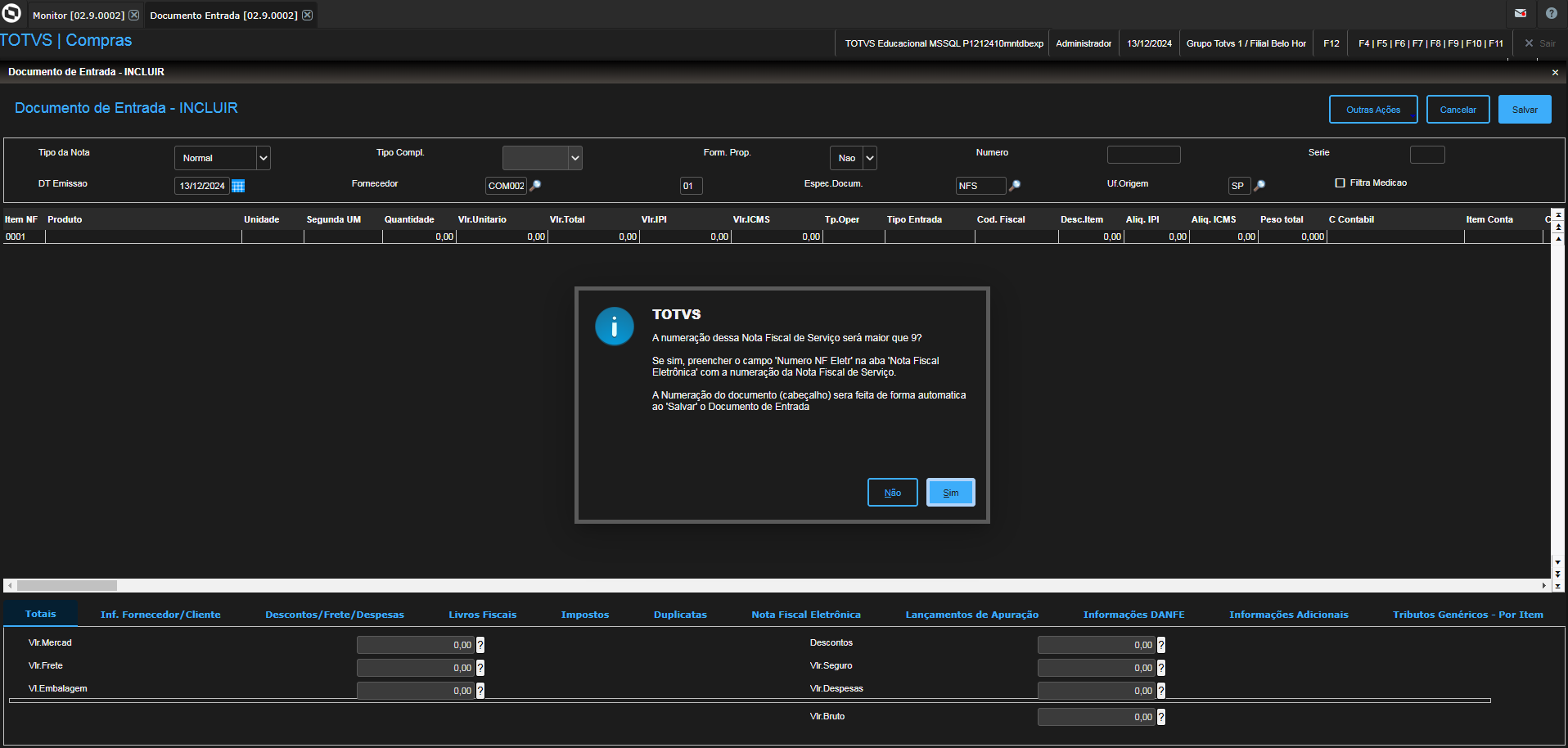1568x748 pixels.
Task: Open the Totais tab
Action: click(x=41, y=614)
